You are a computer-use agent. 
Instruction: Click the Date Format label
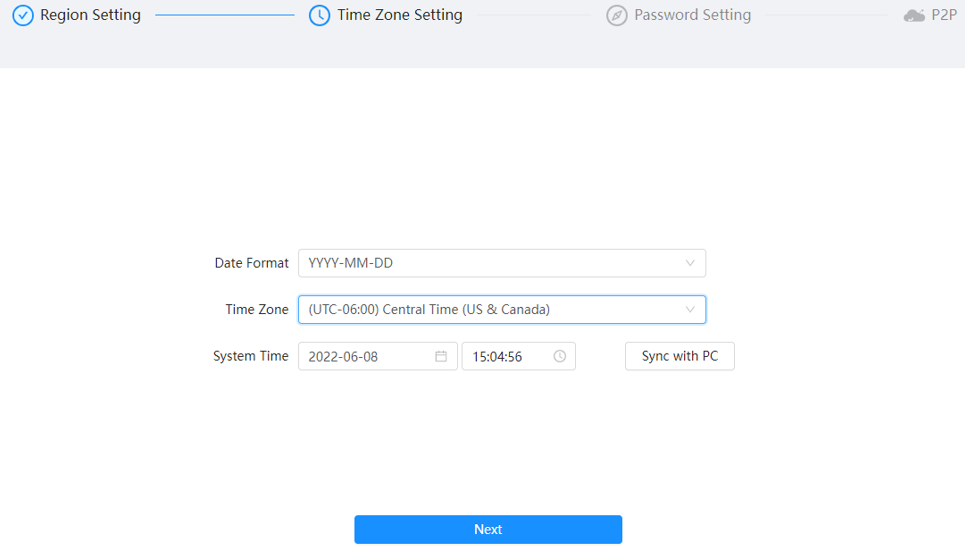coord(251,263)
